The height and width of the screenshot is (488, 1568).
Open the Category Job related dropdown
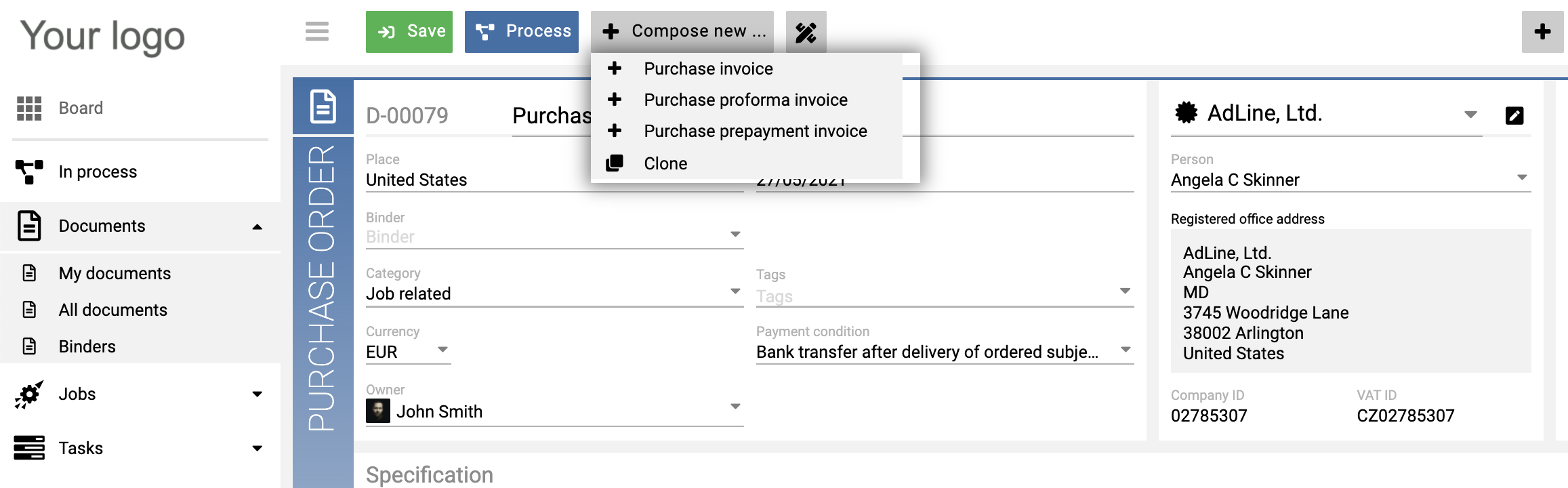[554, 293]
